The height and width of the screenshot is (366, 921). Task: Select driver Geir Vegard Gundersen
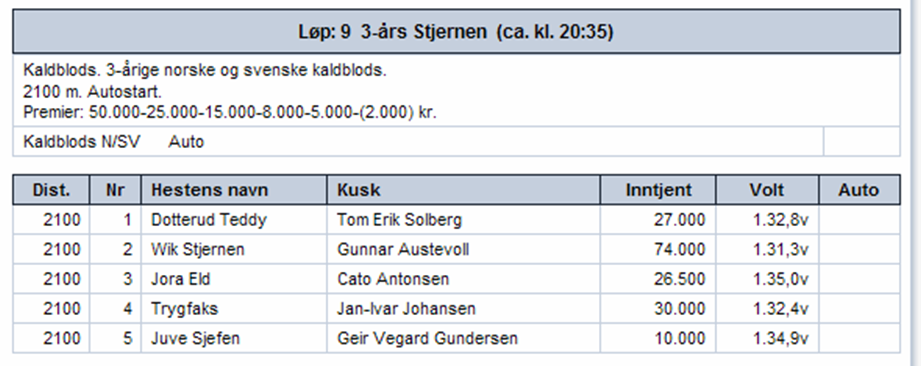pyautogui.click(x=427, y=338)
